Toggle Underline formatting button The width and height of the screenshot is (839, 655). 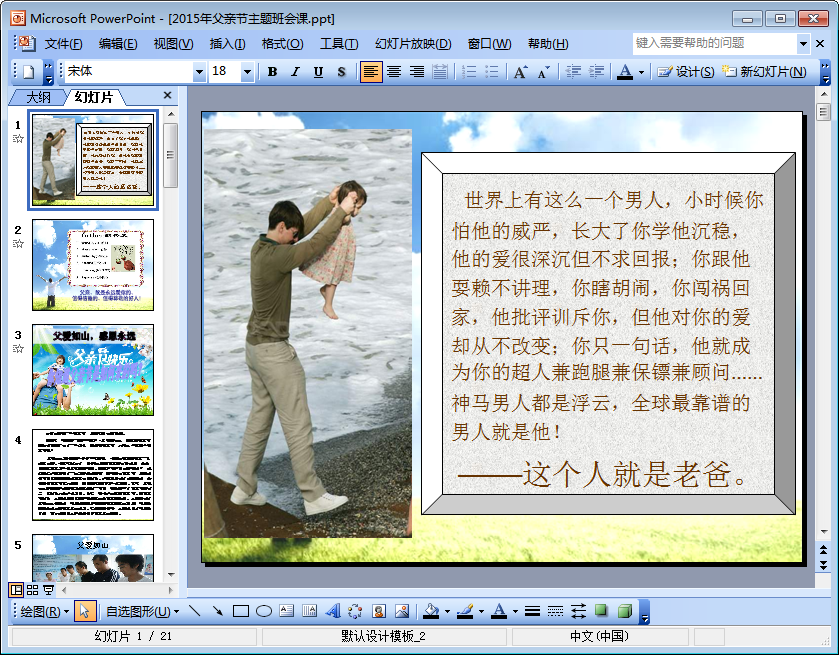tap(318, 72)
